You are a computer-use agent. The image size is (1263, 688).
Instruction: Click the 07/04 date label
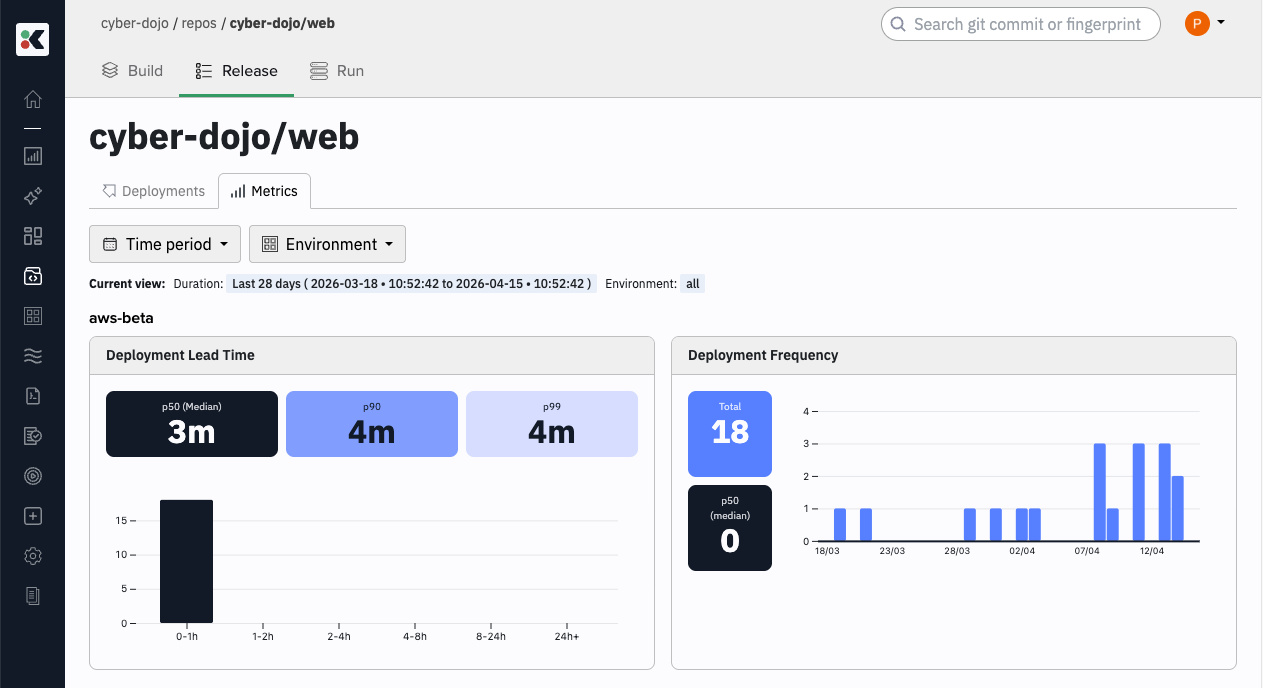1087,551
